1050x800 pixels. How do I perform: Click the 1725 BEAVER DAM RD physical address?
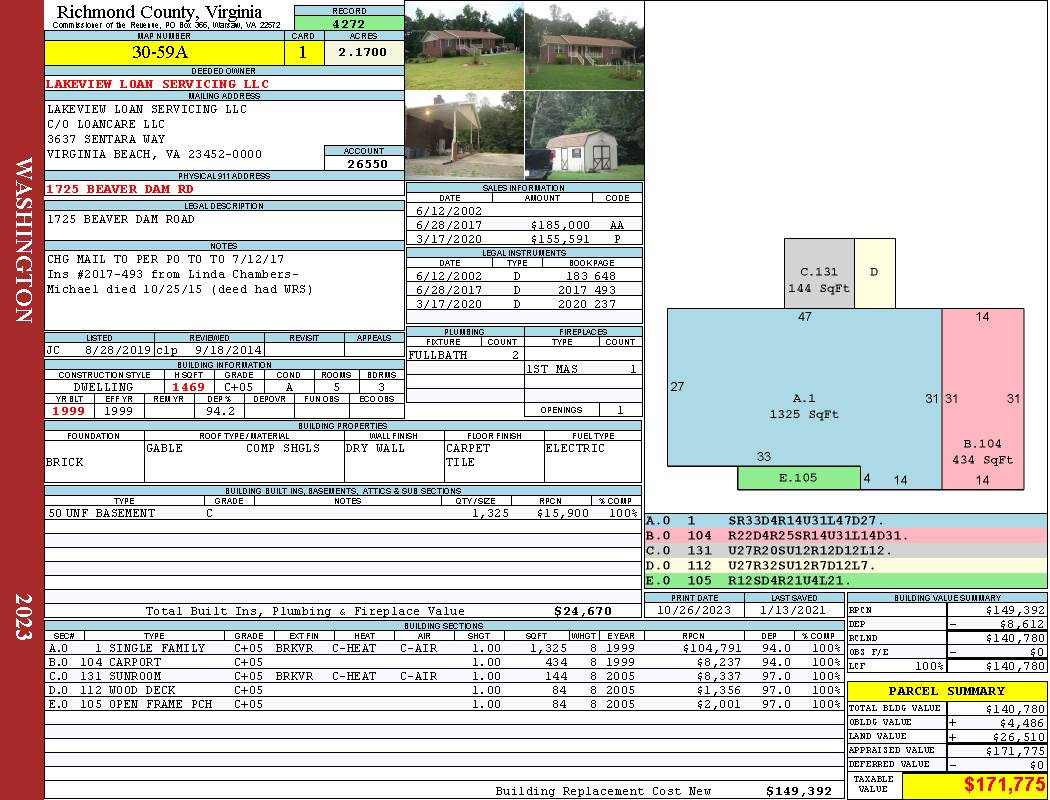tap(120, 188)
